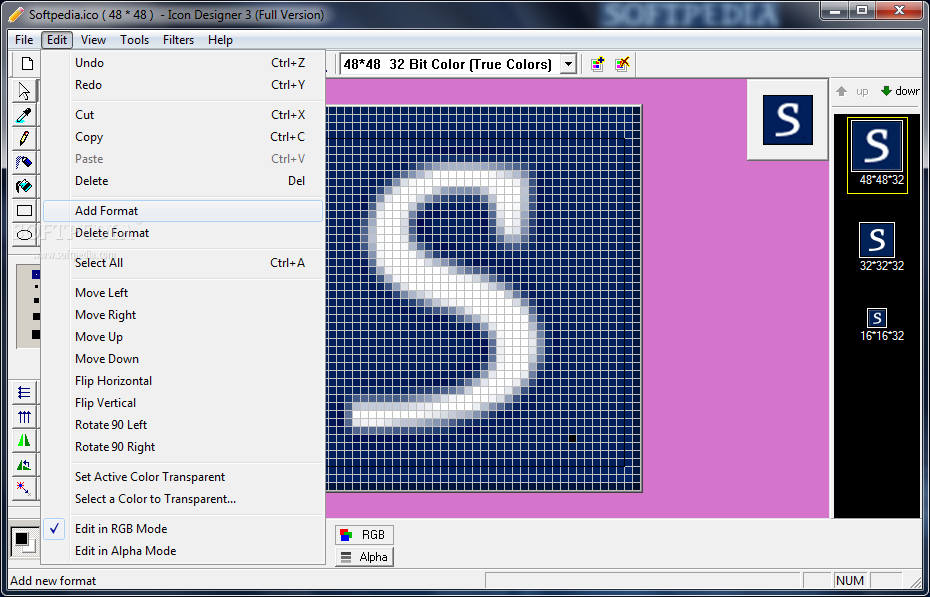Screen dimensions: 930x597
Task: Open the 48*48 32 Bit Color dropdown
Action: [568, 64]
